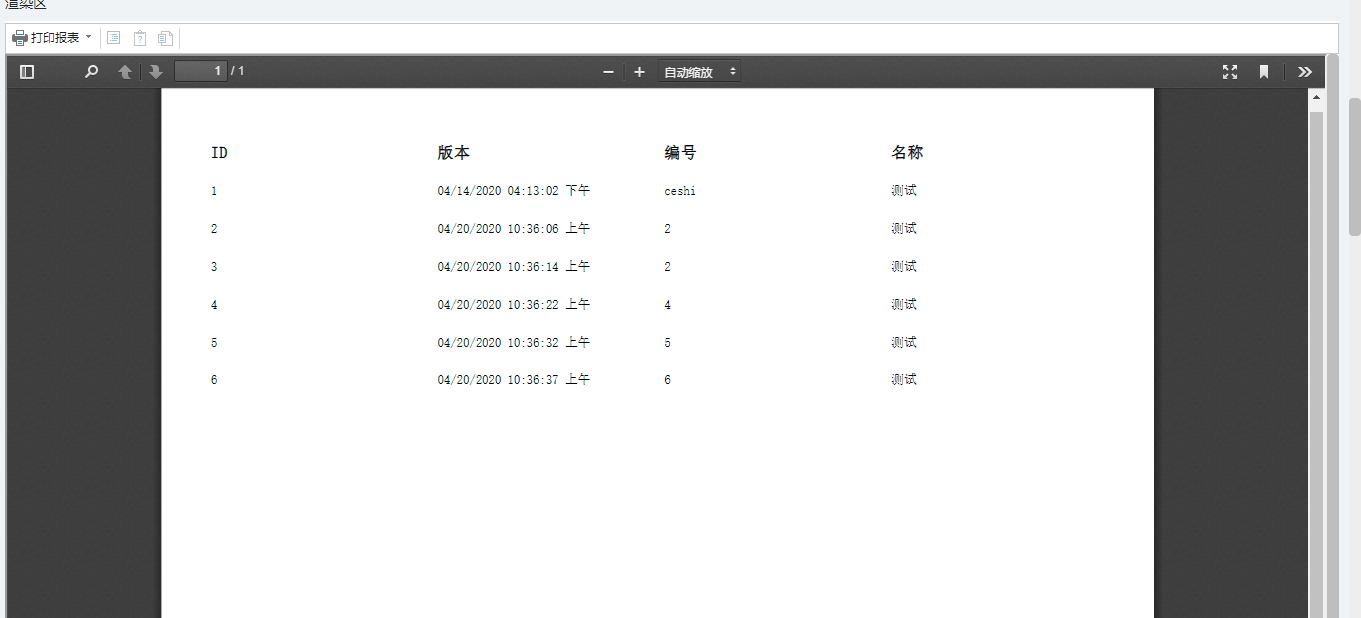Click the date 04/20/2020 10:36:22 上午
The height and width of the screenshot is (618, 1361).
pos(514,305)
